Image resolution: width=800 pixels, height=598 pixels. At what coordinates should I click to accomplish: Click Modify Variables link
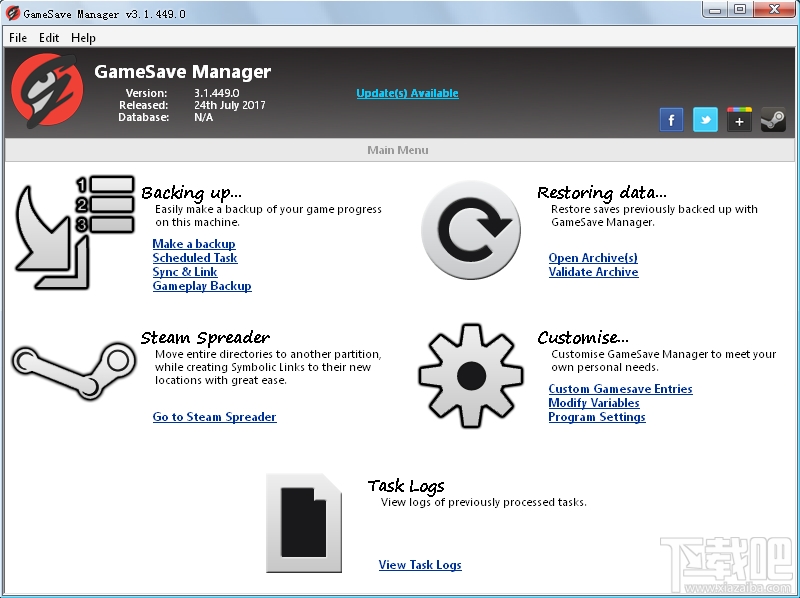coord(594,403)
